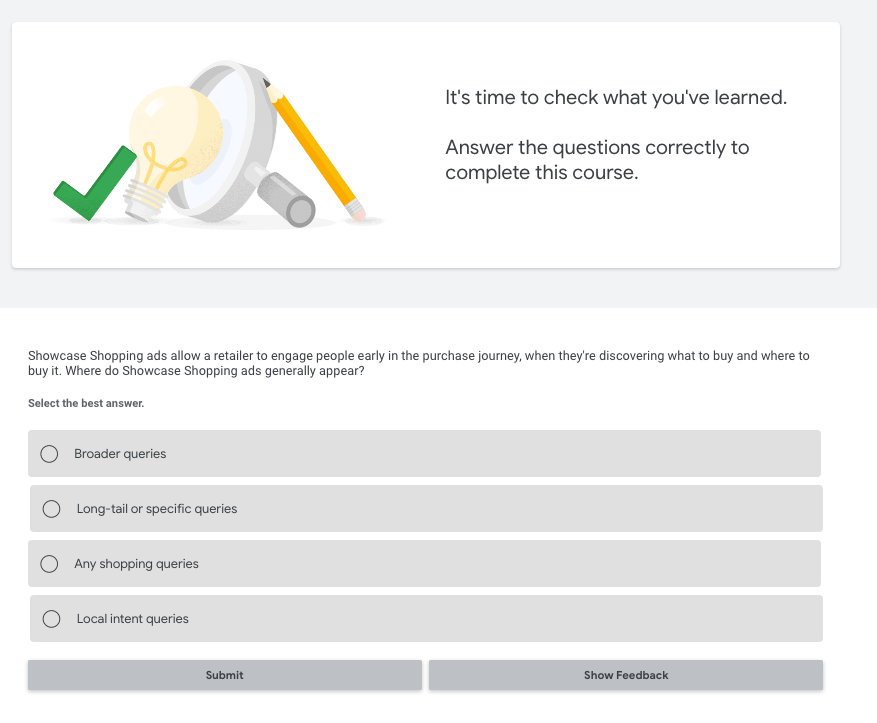This screenshot has height=723, width=877.
Task: Click the Showcase Shopping ads question text
Action: pyautogui.click(x=419, y=363)
